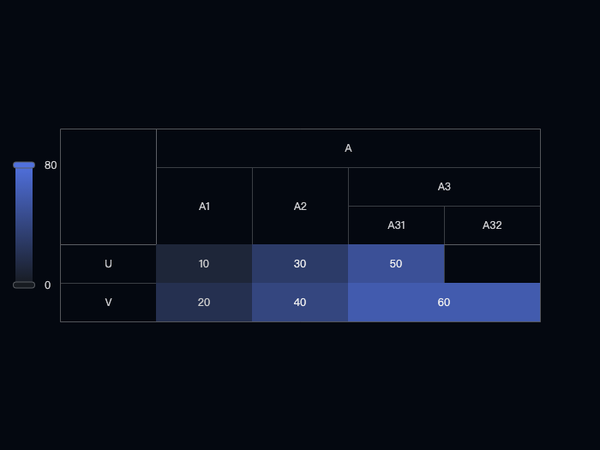Select the A32 column header
The height and width of the screenshot is (450, 600).
[x=492, y=225]
